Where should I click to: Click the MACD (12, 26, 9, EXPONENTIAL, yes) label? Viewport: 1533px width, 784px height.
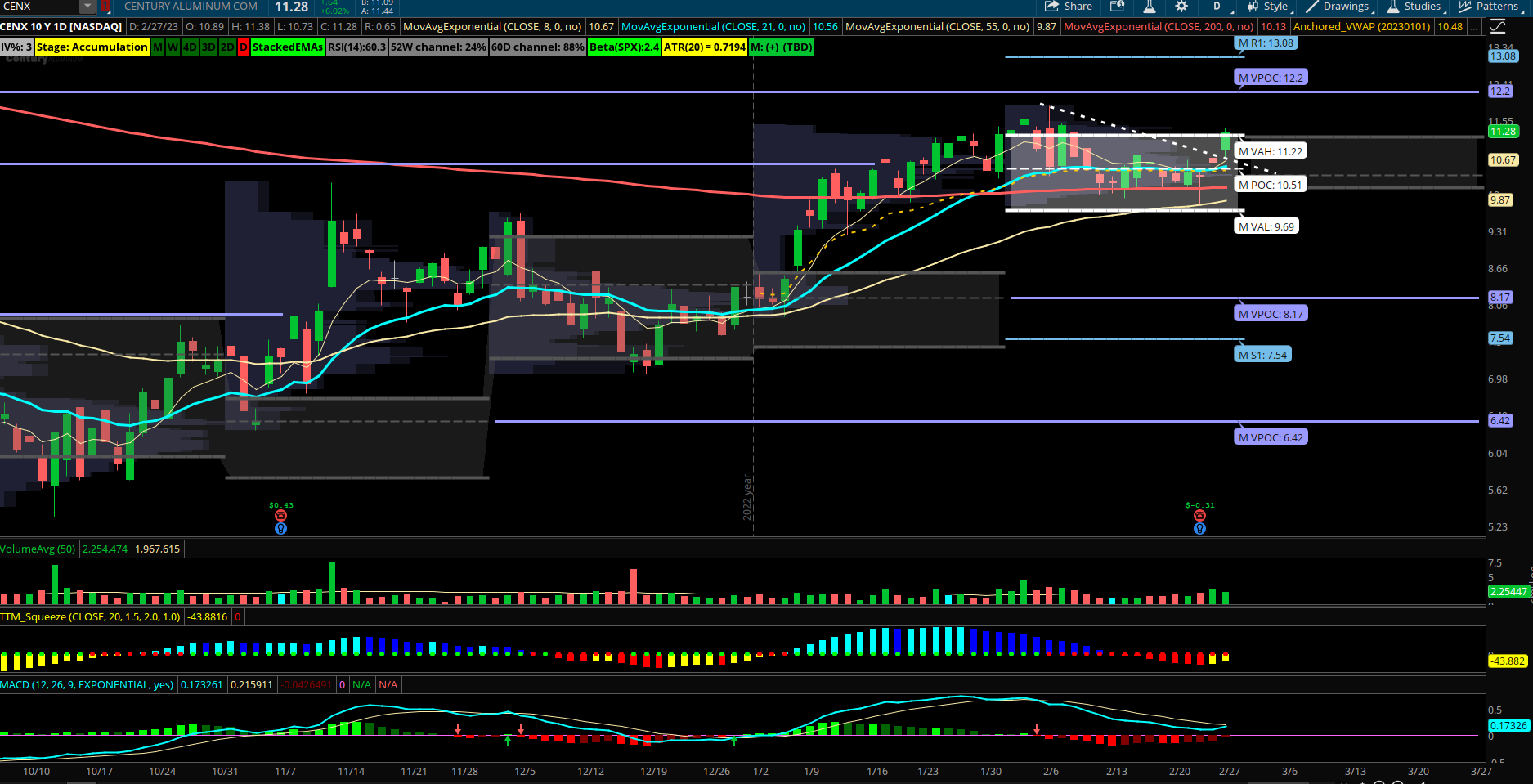click(x=87, y=685)
